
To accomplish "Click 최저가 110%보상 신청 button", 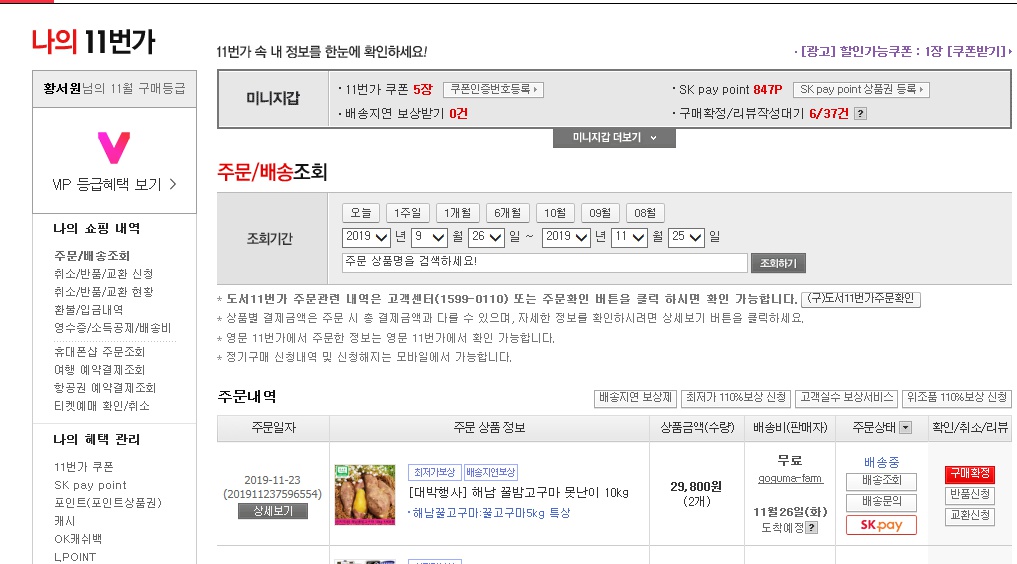I will [x=736, y=398].
